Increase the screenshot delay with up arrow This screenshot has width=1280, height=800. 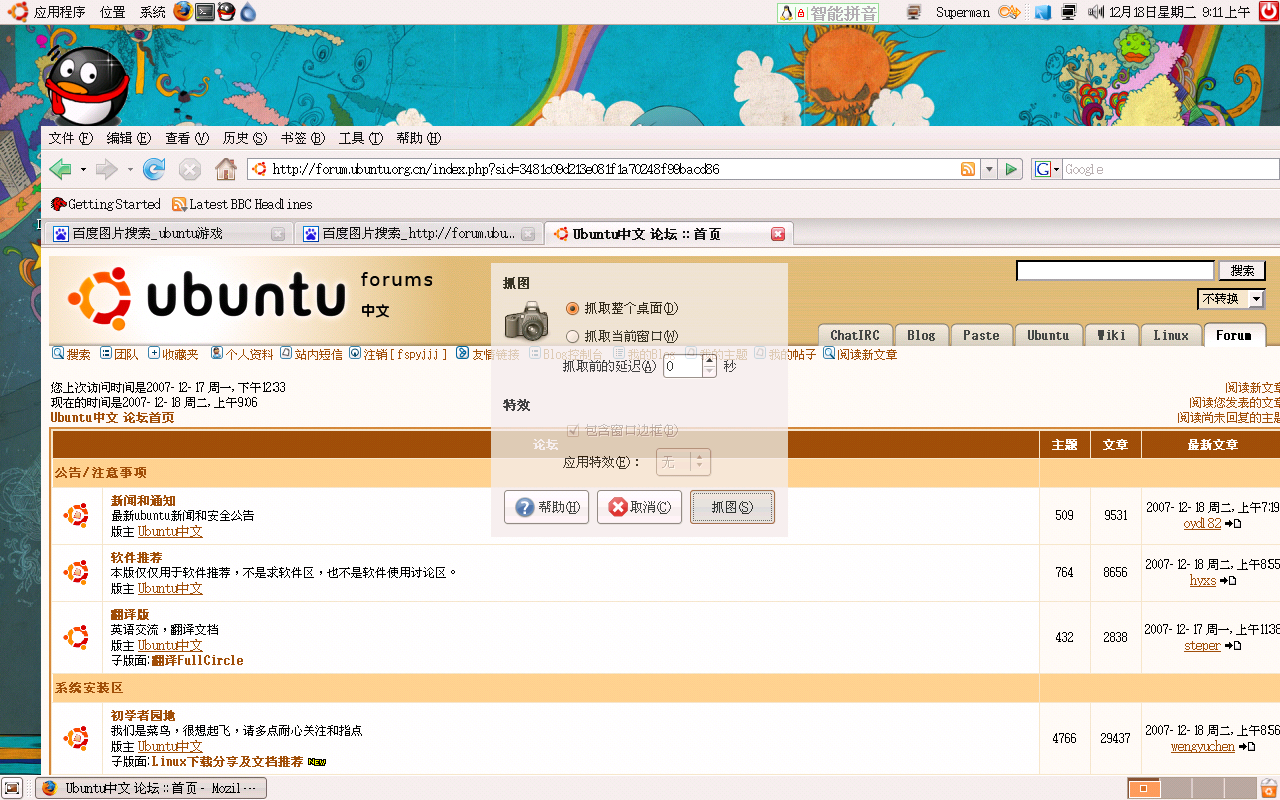click(709, 361)
